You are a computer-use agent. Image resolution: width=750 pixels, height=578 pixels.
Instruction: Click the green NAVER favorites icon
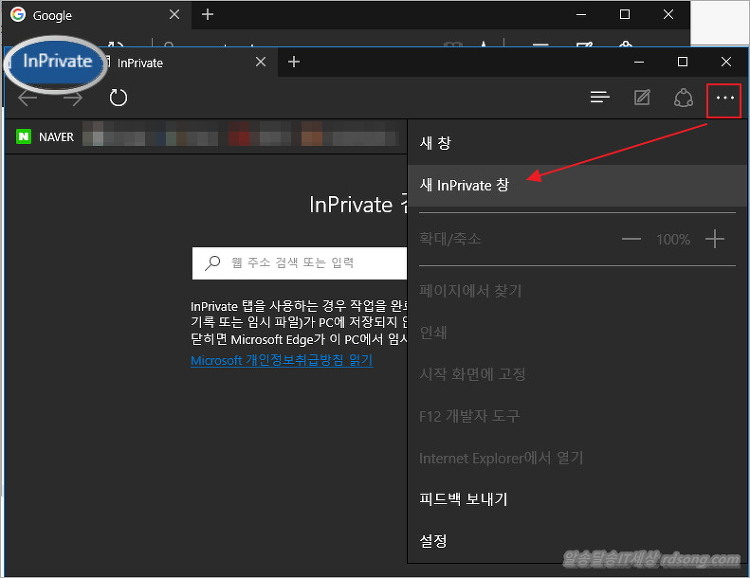click(x=23, y=137)
